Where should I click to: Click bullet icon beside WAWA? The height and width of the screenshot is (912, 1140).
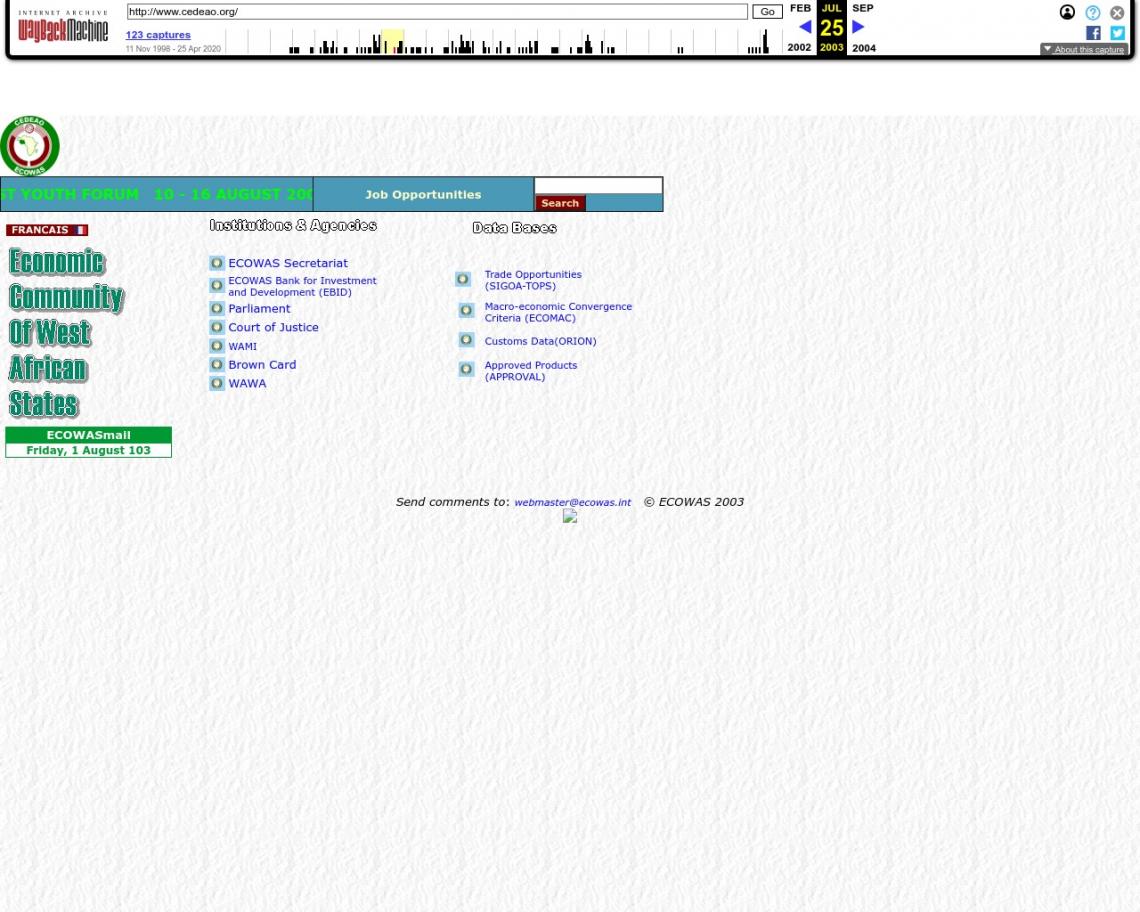(x=217, y=383)
